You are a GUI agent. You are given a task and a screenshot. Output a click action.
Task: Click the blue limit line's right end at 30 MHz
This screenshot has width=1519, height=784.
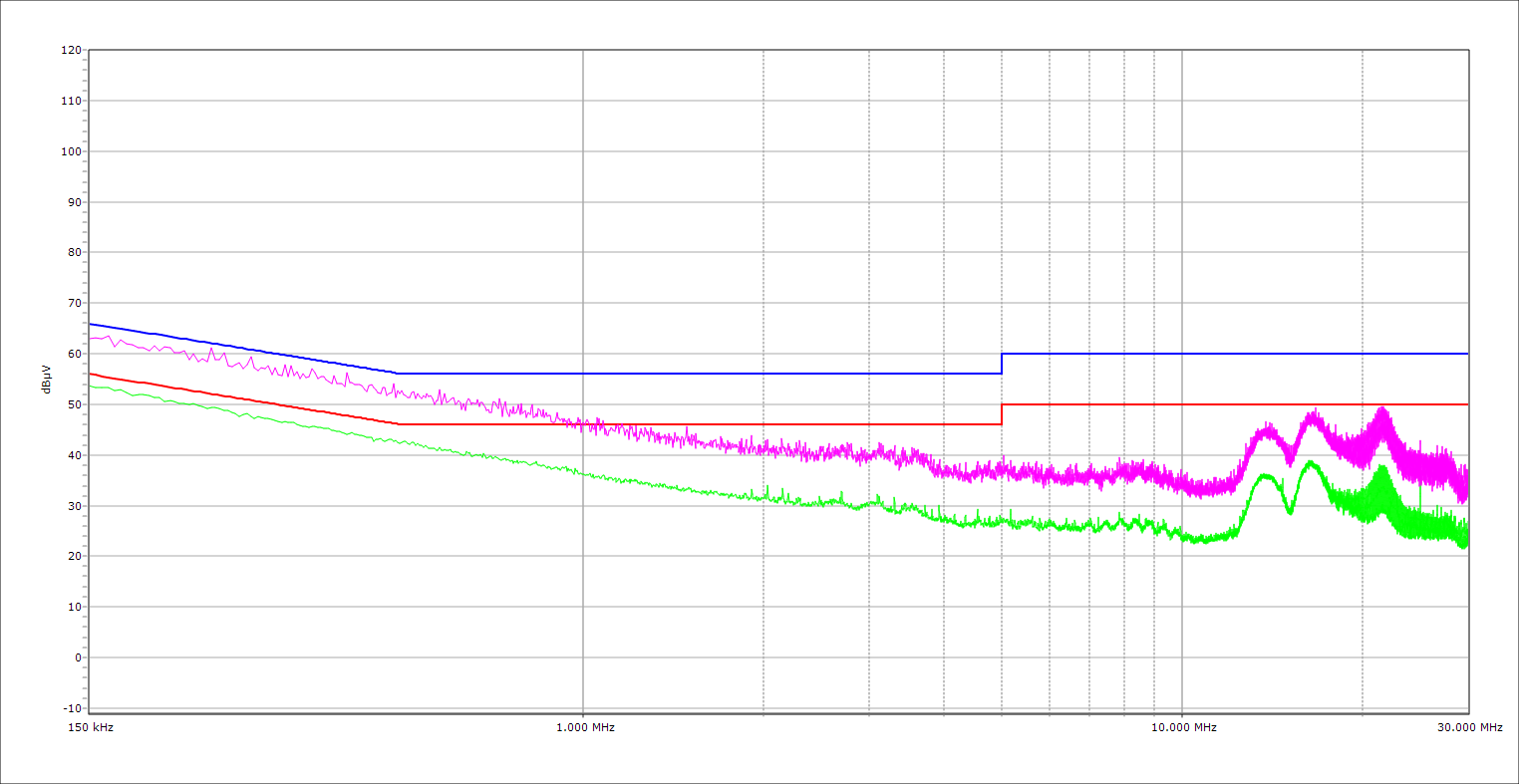pyautogui.click(x=1467, y=354)
